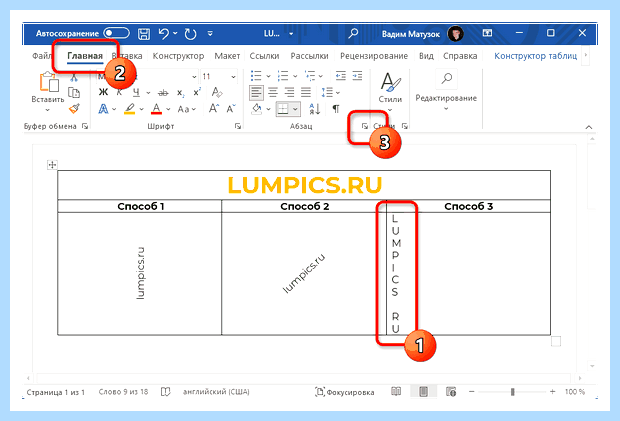Increase font size with larger A
This screenshot has width=620, height=421.
[x=214, y=108]
